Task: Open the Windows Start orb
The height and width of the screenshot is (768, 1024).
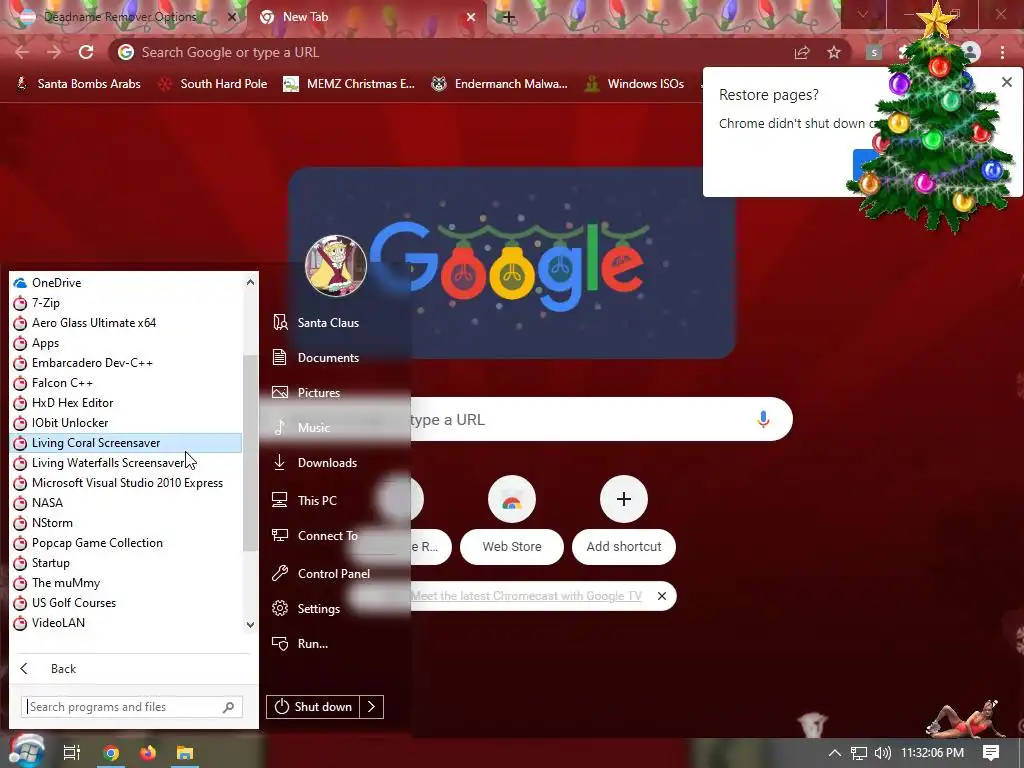Action: click(26, 751)
